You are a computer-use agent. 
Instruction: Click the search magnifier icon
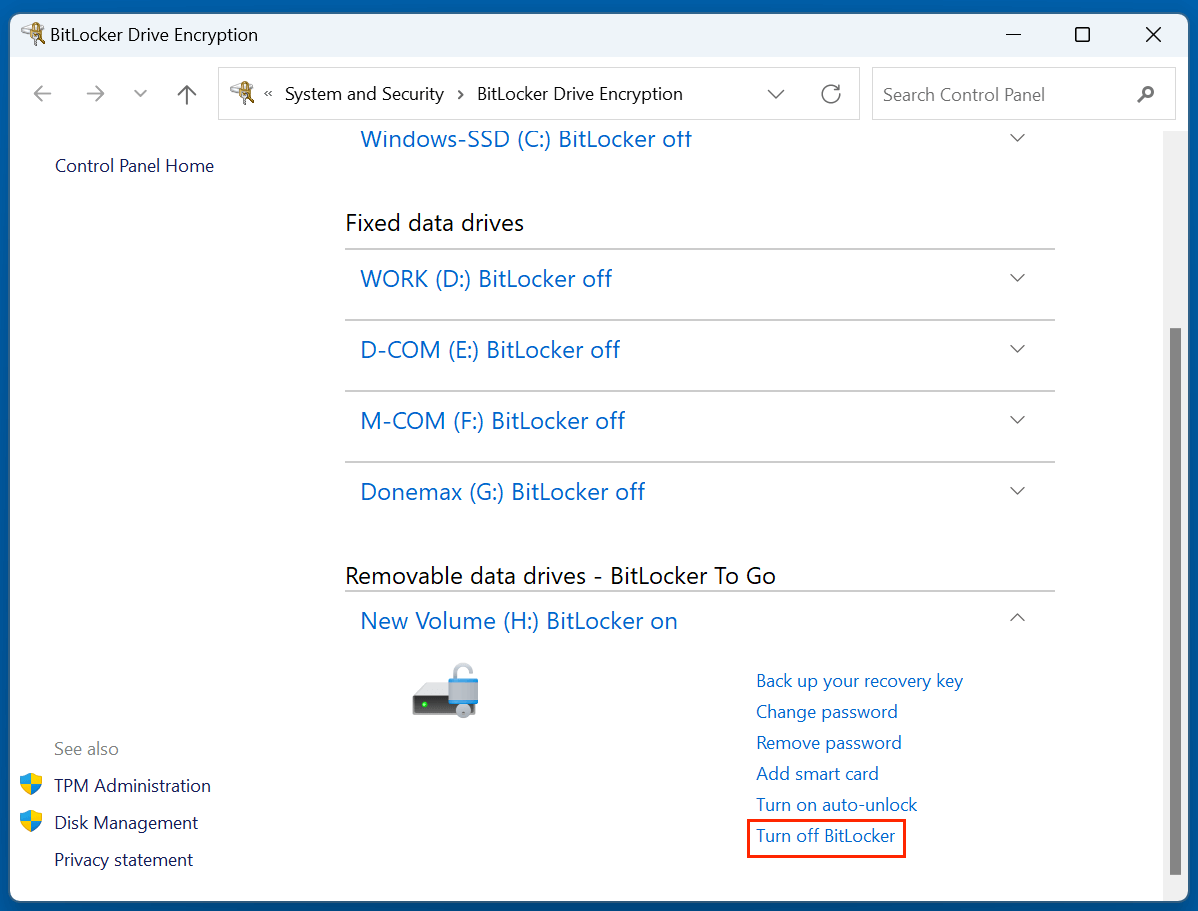[x=1146, y=93]
